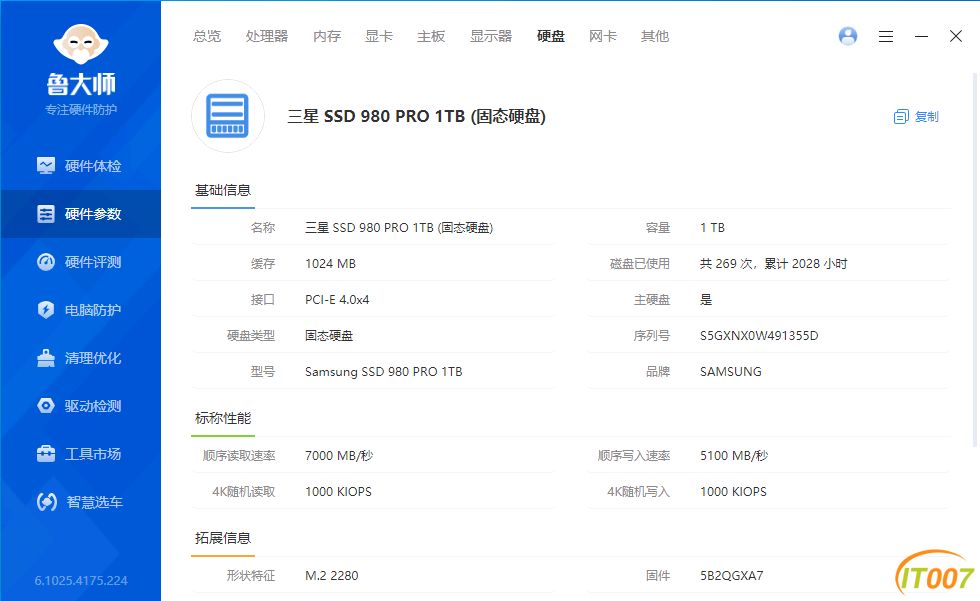Open 工具市场 text in sidebar
This screenshot has height=601, width=980.
click(x=93, y=454)
